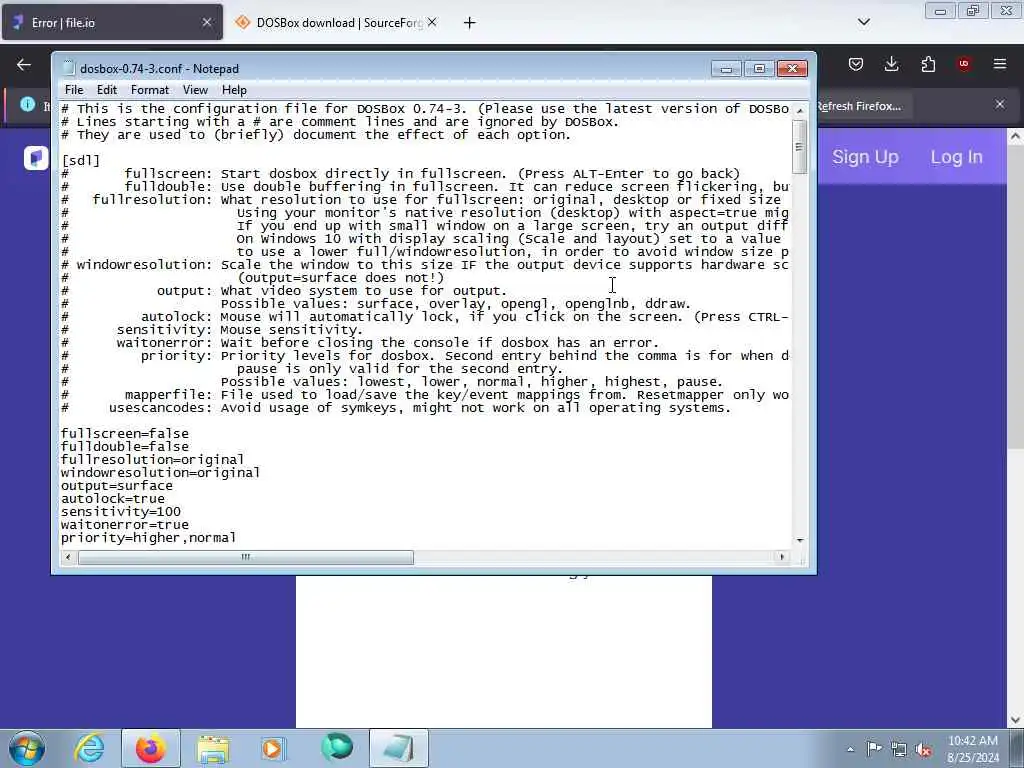Screen dimensions: 1024x768
Task: Open a new Firefox tab
Action: [470, 23]
